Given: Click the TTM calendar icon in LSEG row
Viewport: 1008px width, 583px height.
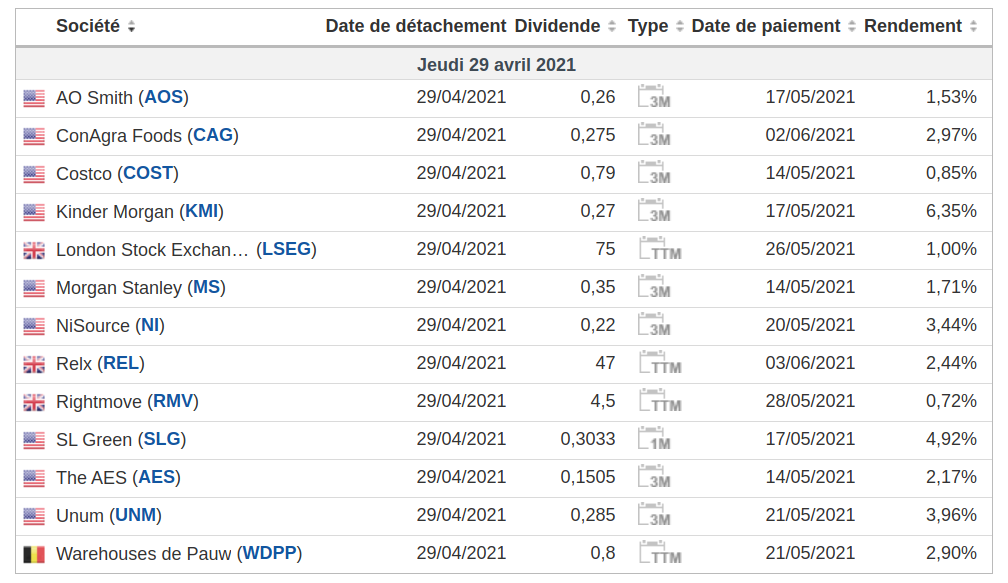Looking at the screenshot, I should tap(660, 248).
